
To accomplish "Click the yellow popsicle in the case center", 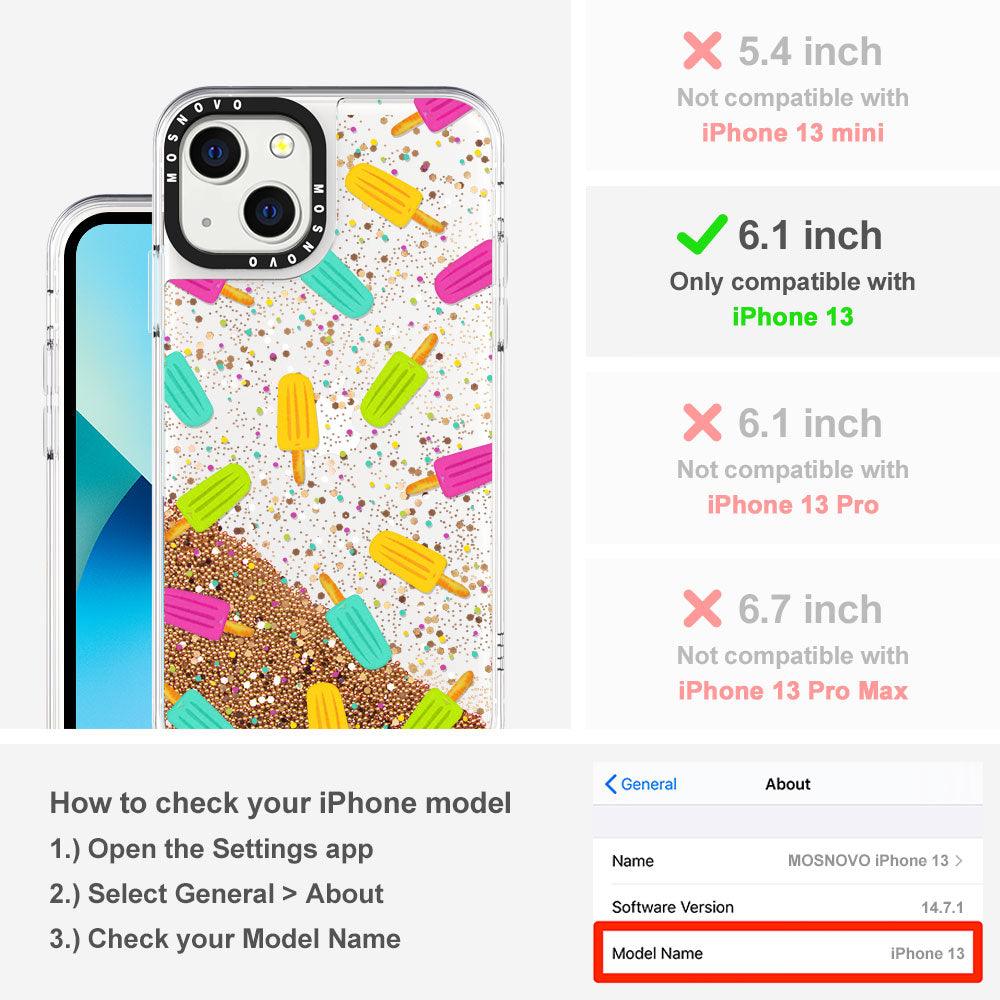I will (297, 426).
